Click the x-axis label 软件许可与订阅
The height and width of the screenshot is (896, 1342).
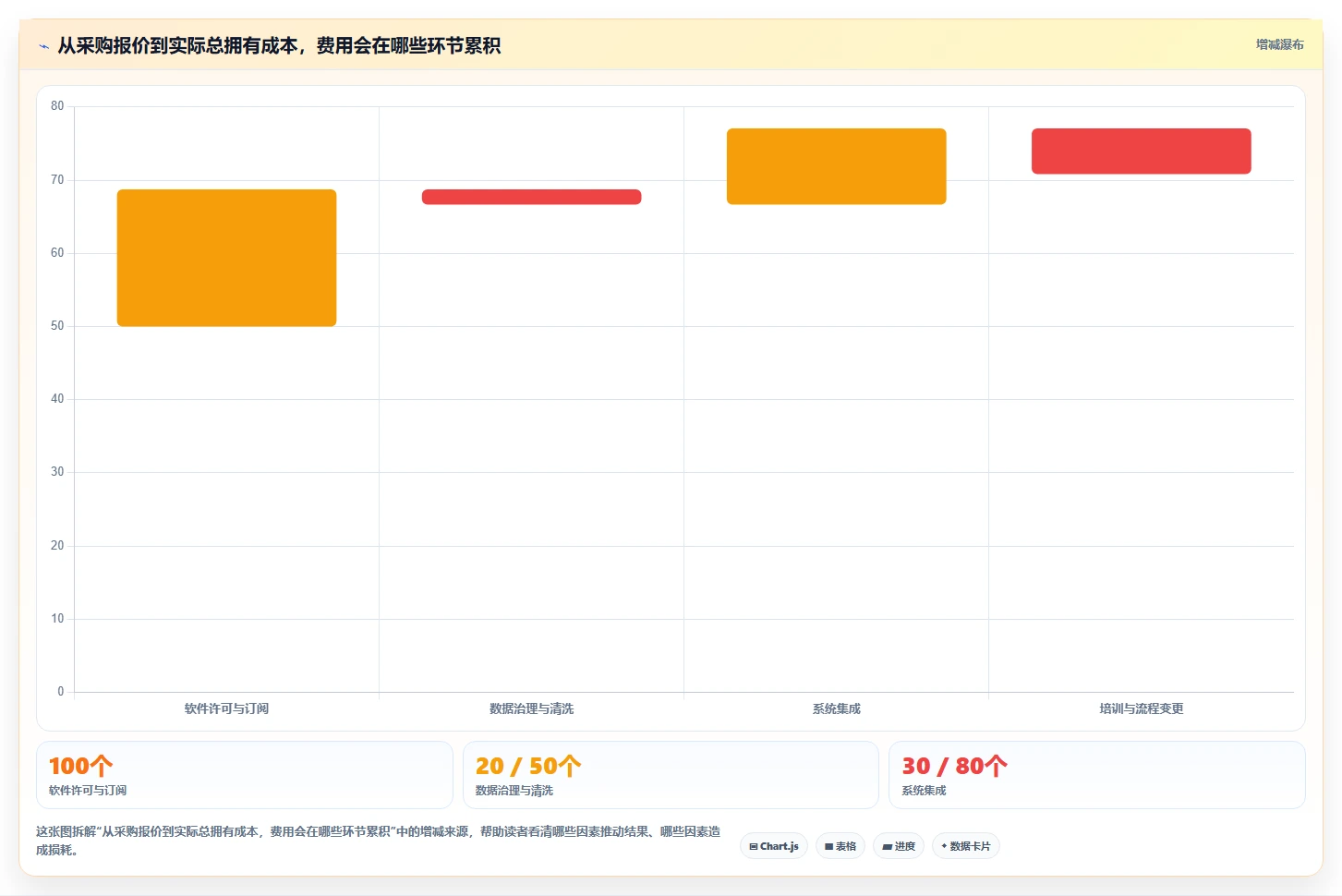[226, 708]
